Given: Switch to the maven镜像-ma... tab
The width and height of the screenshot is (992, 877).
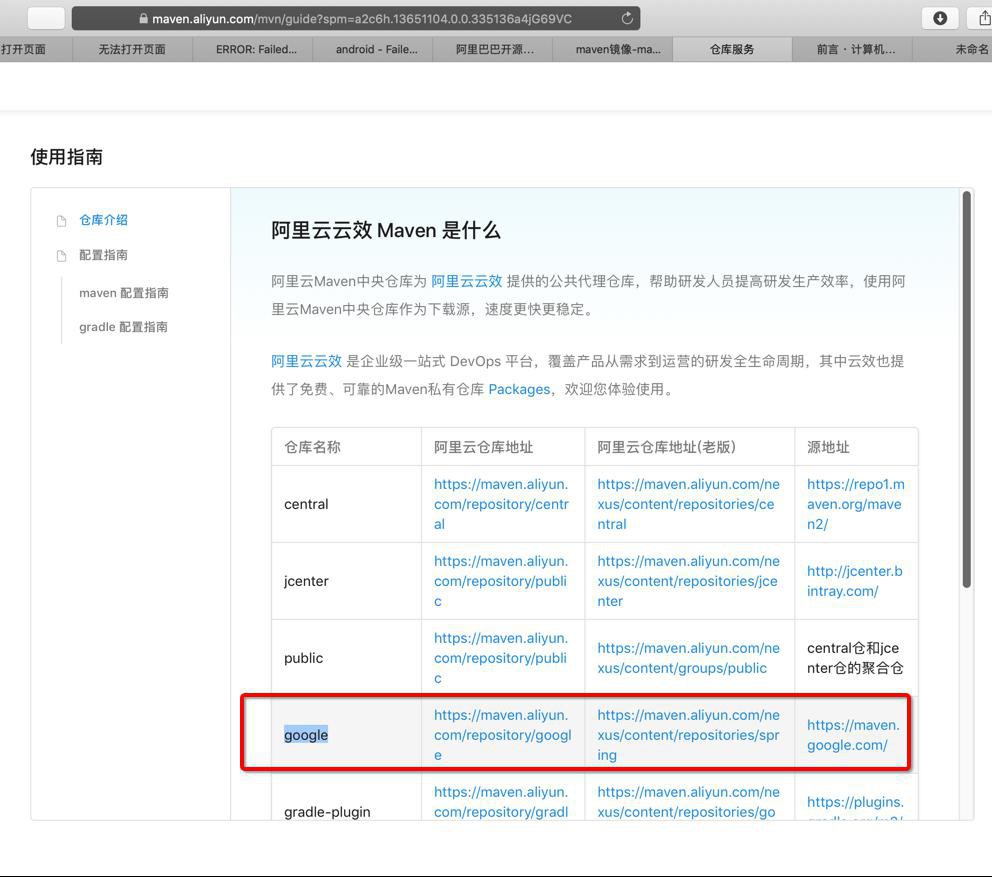Looking at the screenshot, I should click(618, 49).
